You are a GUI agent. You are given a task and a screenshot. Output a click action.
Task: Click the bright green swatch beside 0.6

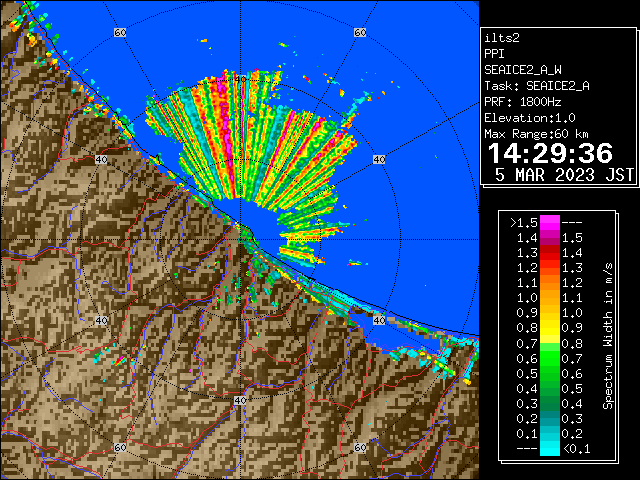pyautogui.click(x=550, y=358)
